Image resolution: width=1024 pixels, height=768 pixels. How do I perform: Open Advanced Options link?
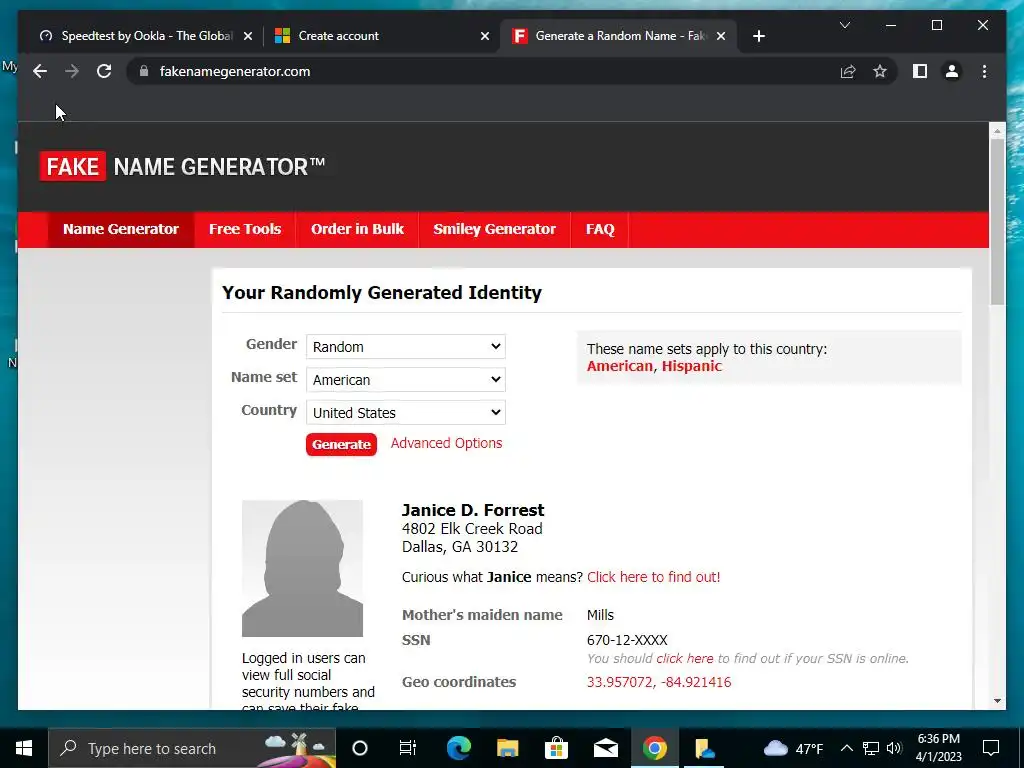pyautogui.click(x=446, y=443)
